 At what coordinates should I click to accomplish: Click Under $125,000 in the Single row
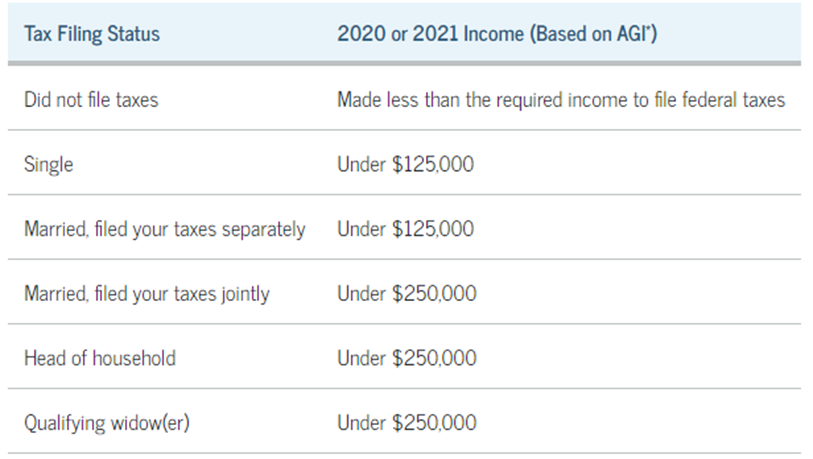pos(405,164)
